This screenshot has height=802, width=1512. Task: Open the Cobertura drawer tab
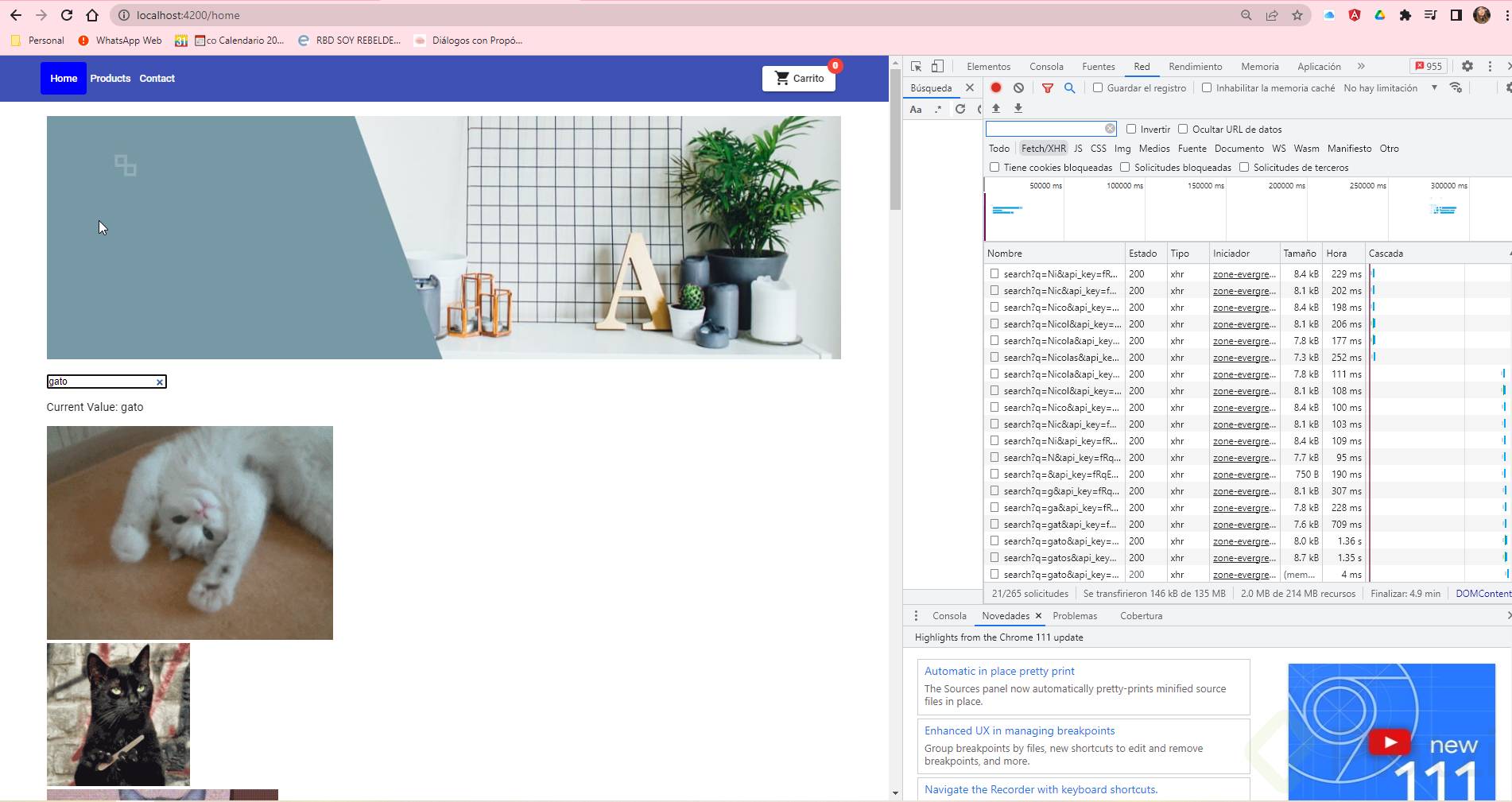tap(1141, 616)
